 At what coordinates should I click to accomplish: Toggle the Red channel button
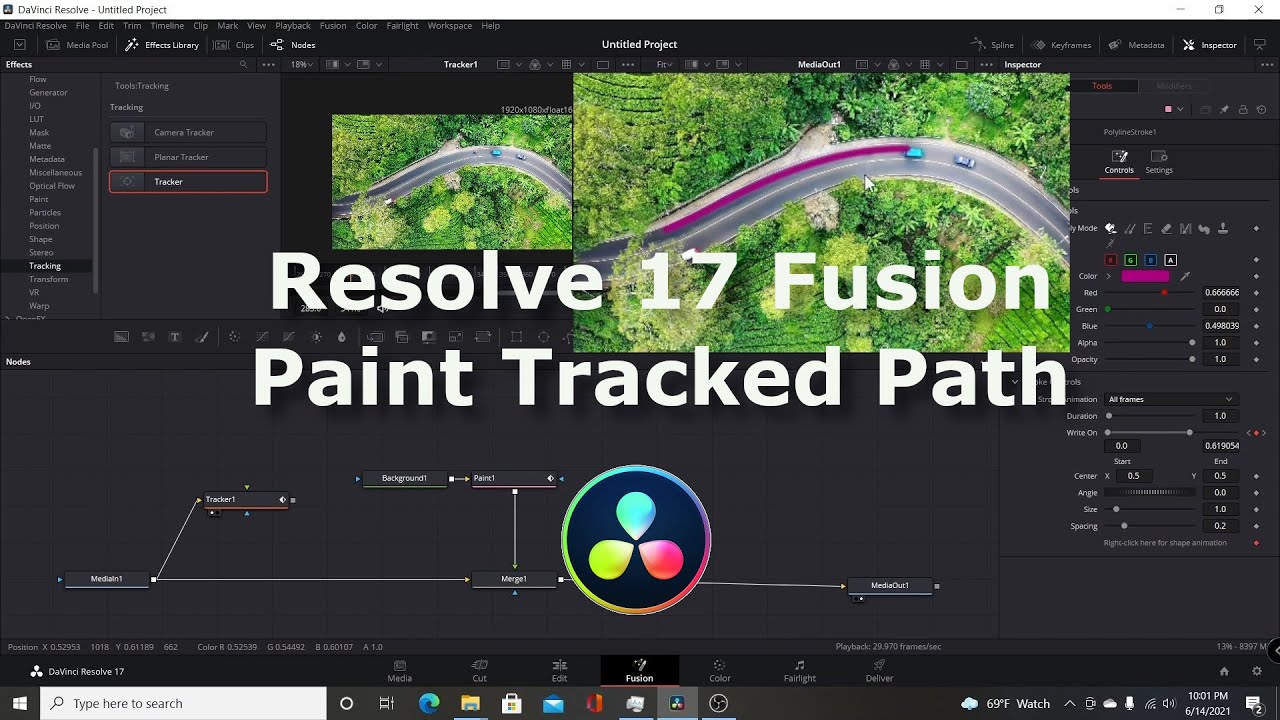click(1110, 260)
